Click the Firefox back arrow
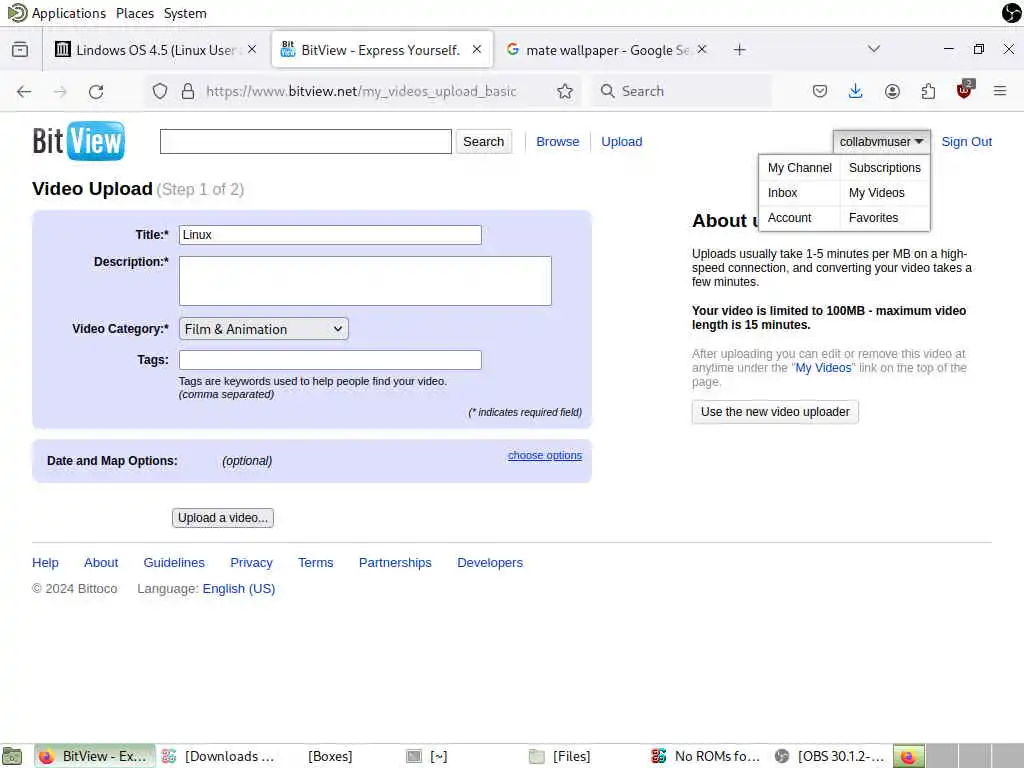Screen dimensions: 1024x768 (x=24, y=91)
